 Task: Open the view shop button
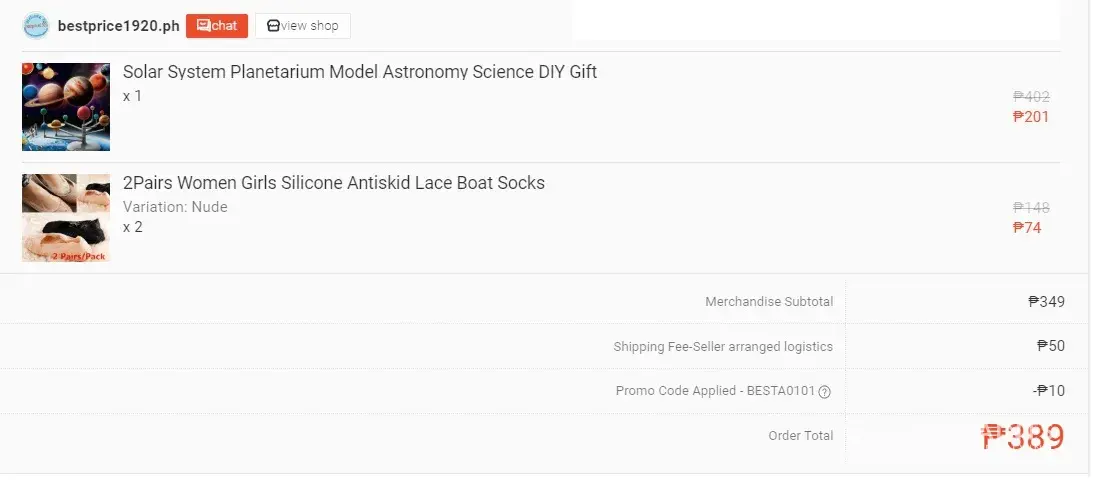point(303,26)
